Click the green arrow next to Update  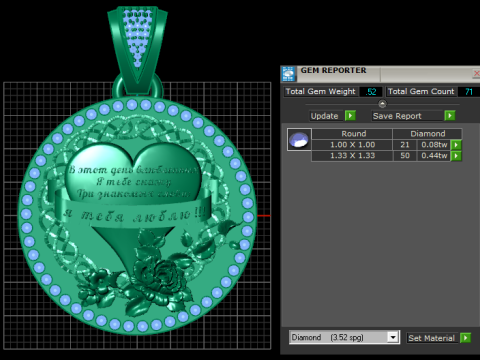[x=350, y=116]
